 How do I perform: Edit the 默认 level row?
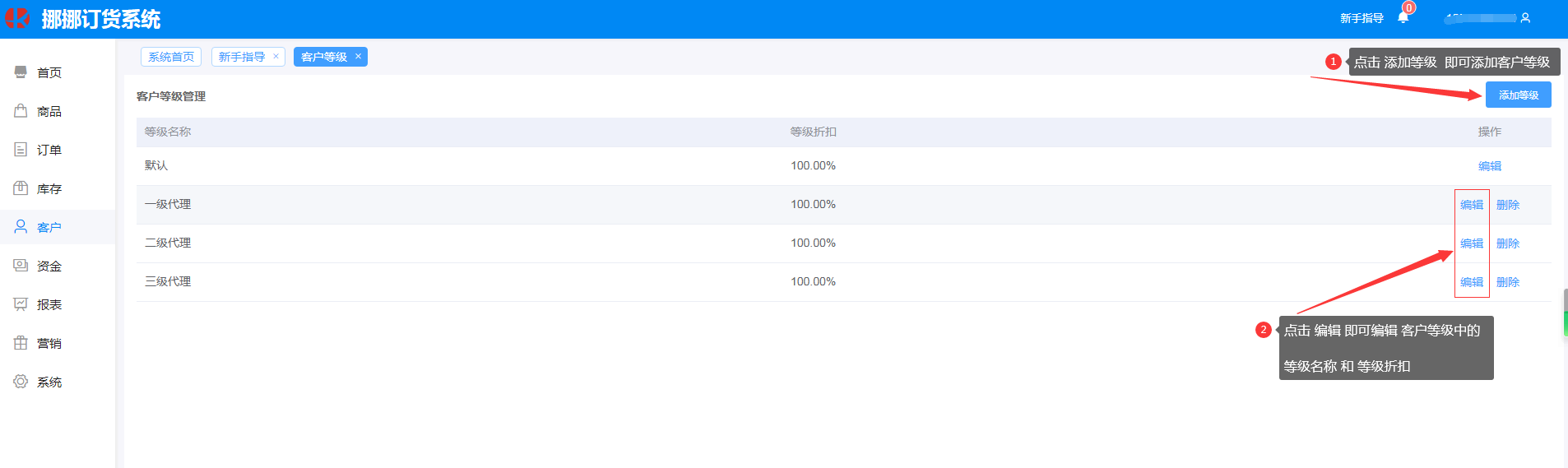(x=1489, y=166)
